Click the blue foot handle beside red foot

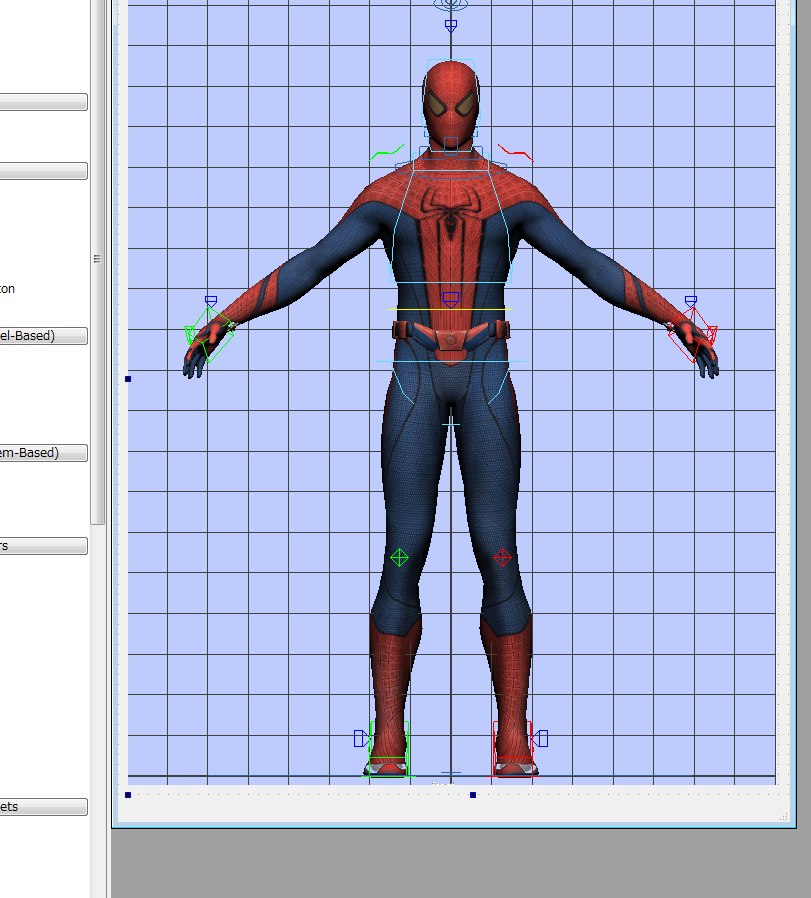coord(541,739)
